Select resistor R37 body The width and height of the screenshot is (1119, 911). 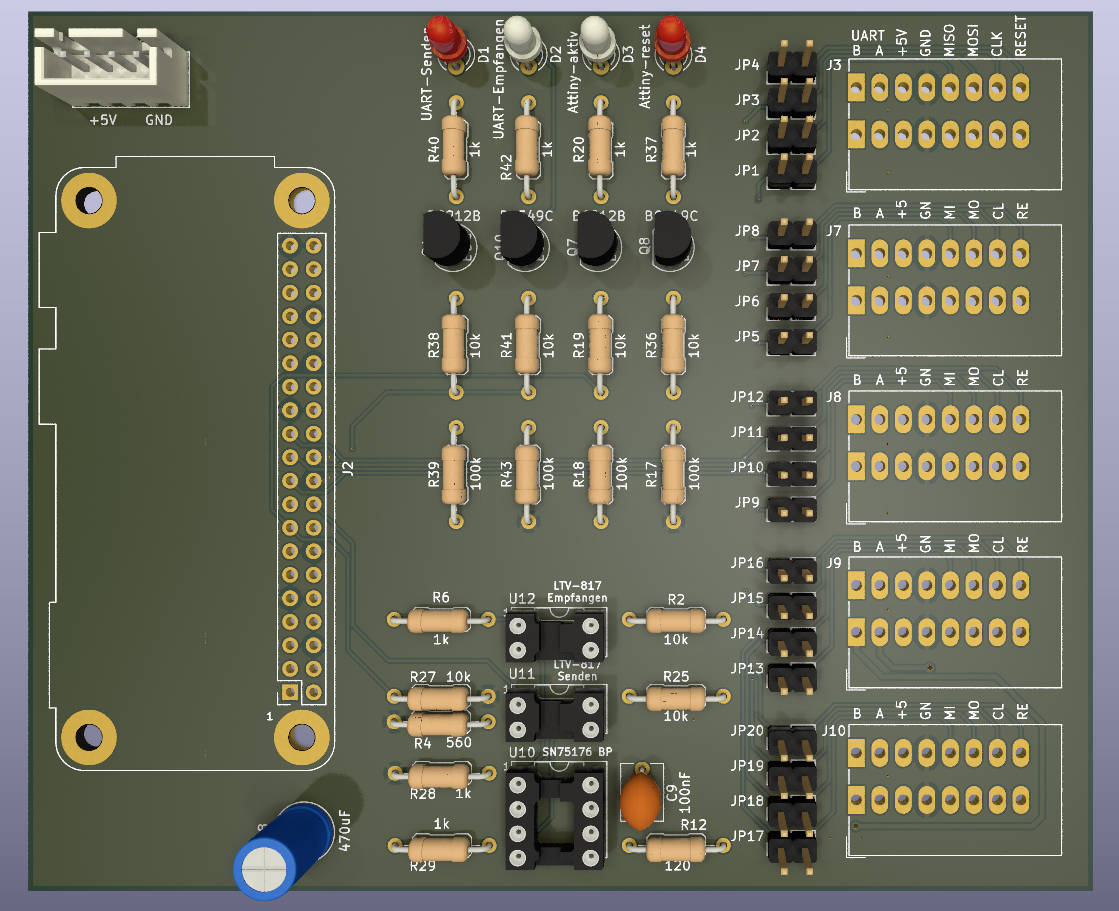(x=672, y=148)
